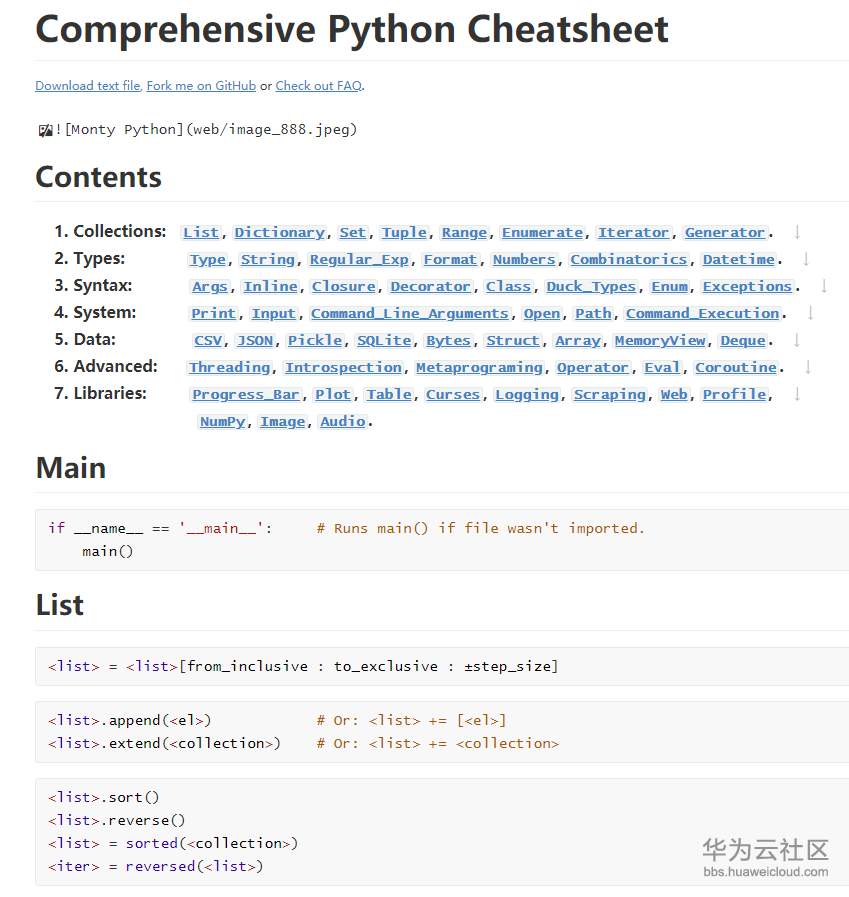Image resolution: width=849 pixels, height=897 pixels.
Task: Click the broken Monty Python image icon
Action: [x=45, y=130]
